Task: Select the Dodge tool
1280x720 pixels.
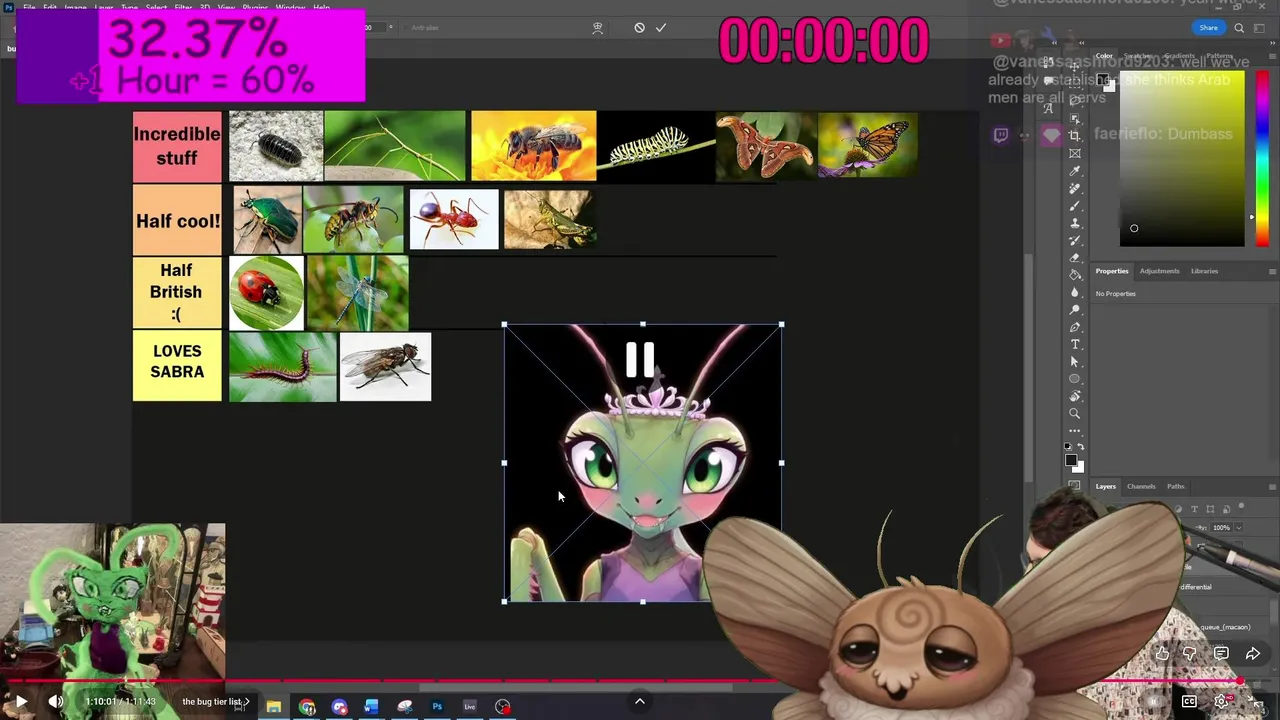Action: pyautogui.click(x=1075, y=309)
